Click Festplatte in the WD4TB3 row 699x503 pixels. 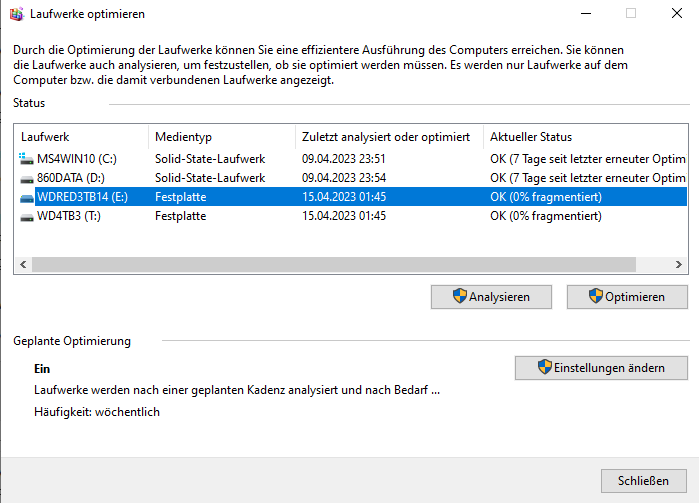[181, 216]
